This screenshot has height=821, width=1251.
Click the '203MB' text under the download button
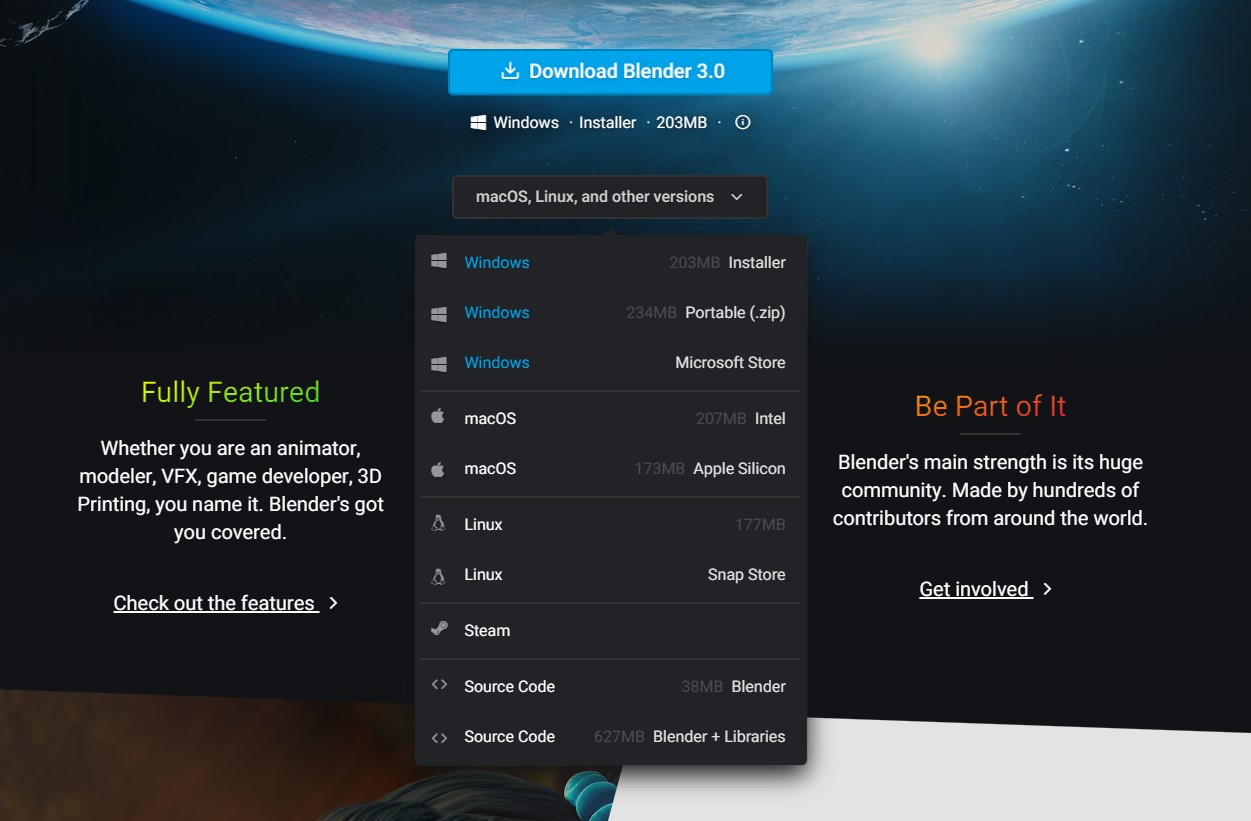[x=681, y=122]
